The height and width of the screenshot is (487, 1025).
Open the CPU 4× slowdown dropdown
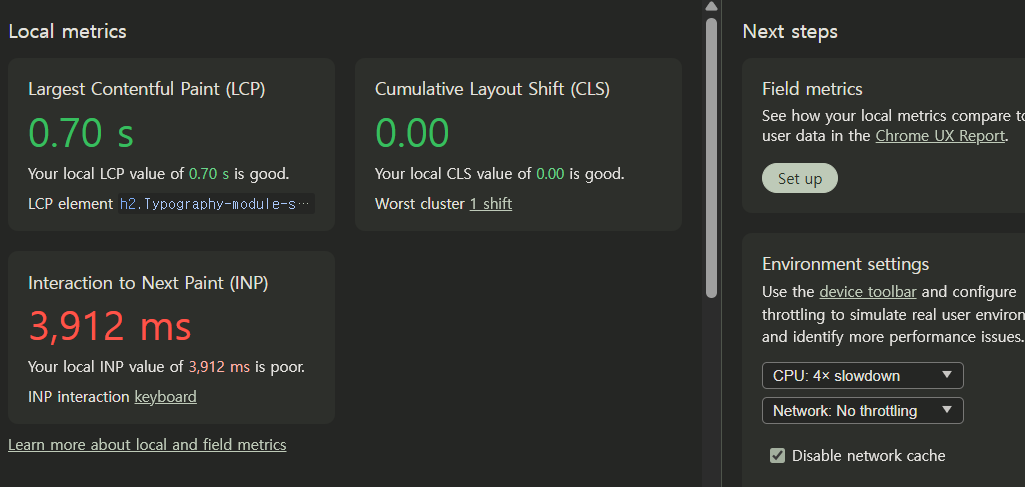[862, 376]
